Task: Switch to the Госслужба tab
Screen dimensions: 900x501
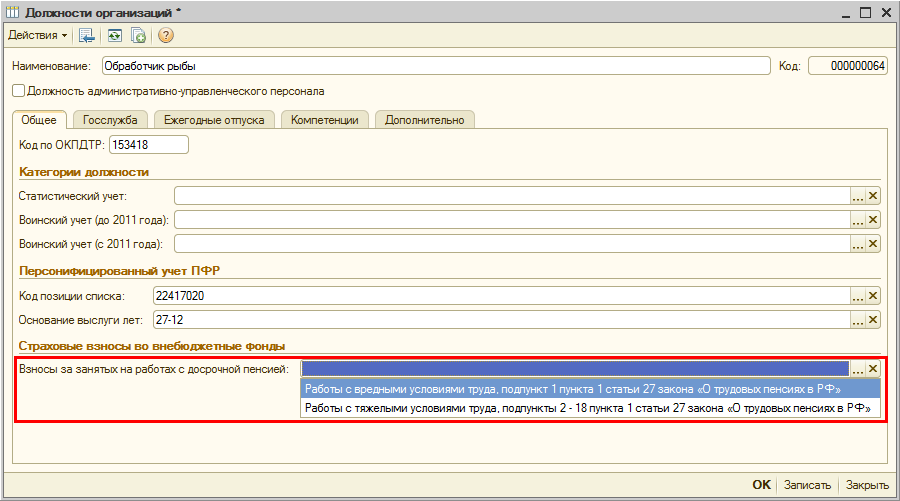Action: (110, 120)
